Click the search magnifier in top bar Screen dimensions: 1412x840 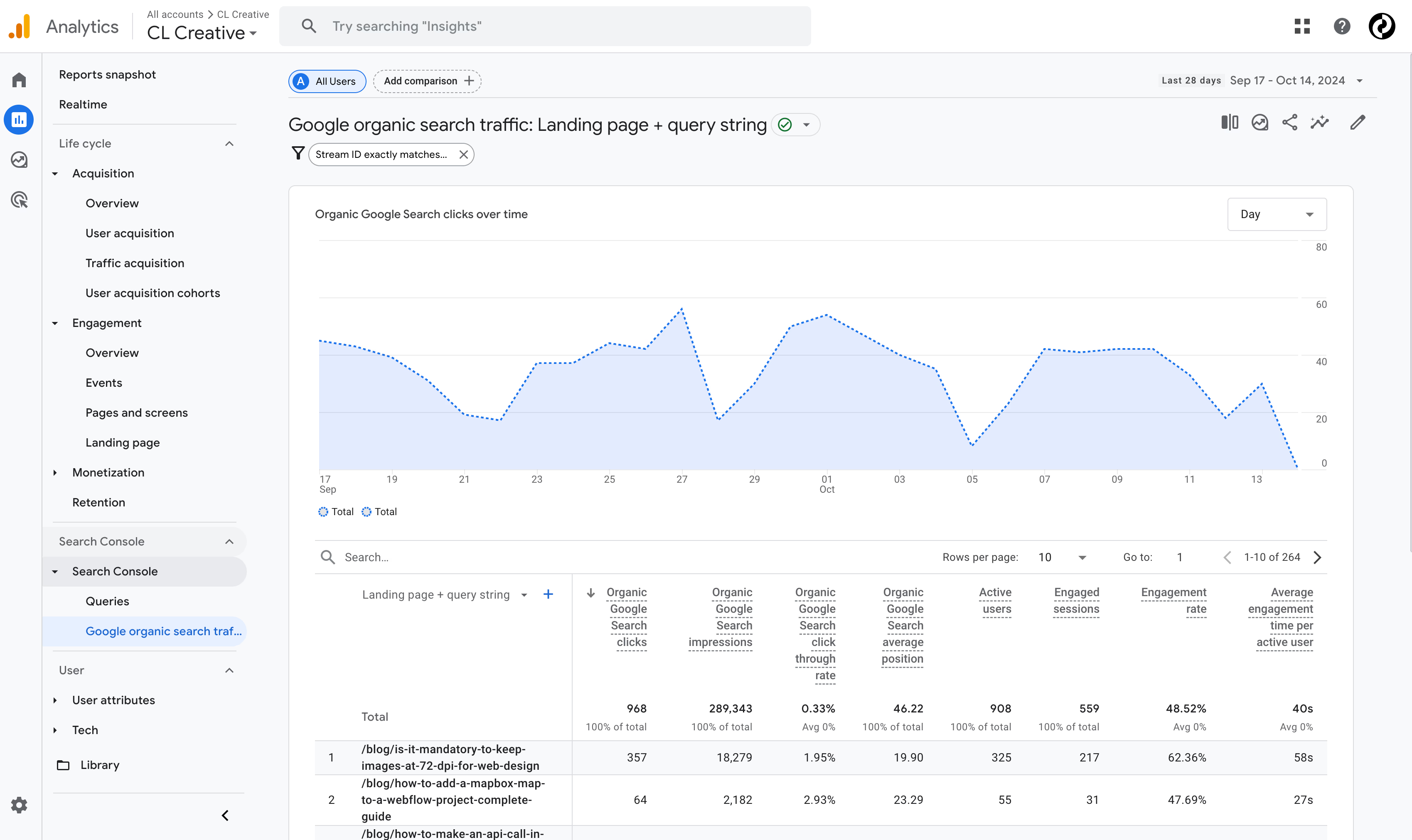[x=309, y=26]
